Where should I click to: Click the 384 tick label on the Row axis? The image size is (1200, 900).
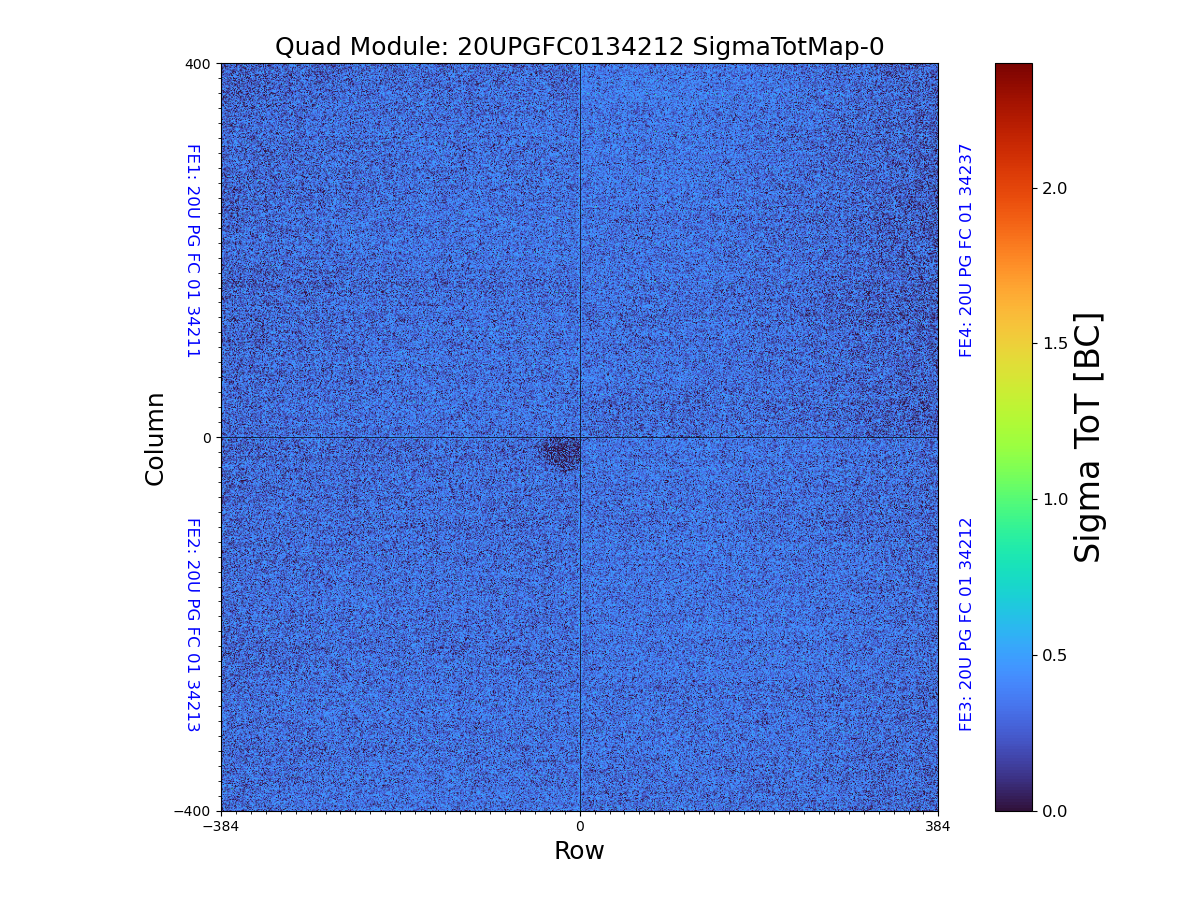[x=937, y=827]
